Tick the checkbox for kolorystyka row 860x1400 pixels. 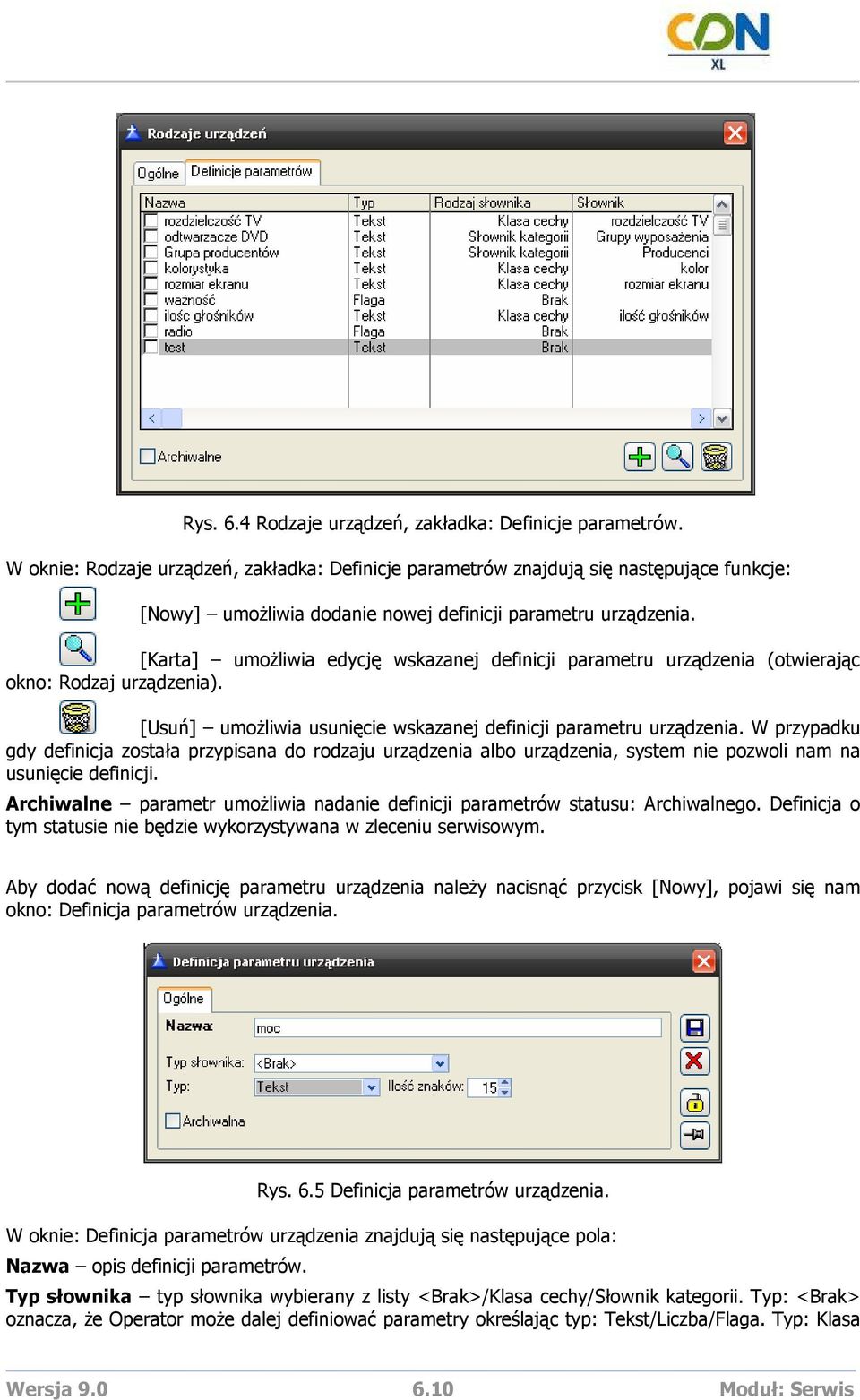(x=151, y=268)
